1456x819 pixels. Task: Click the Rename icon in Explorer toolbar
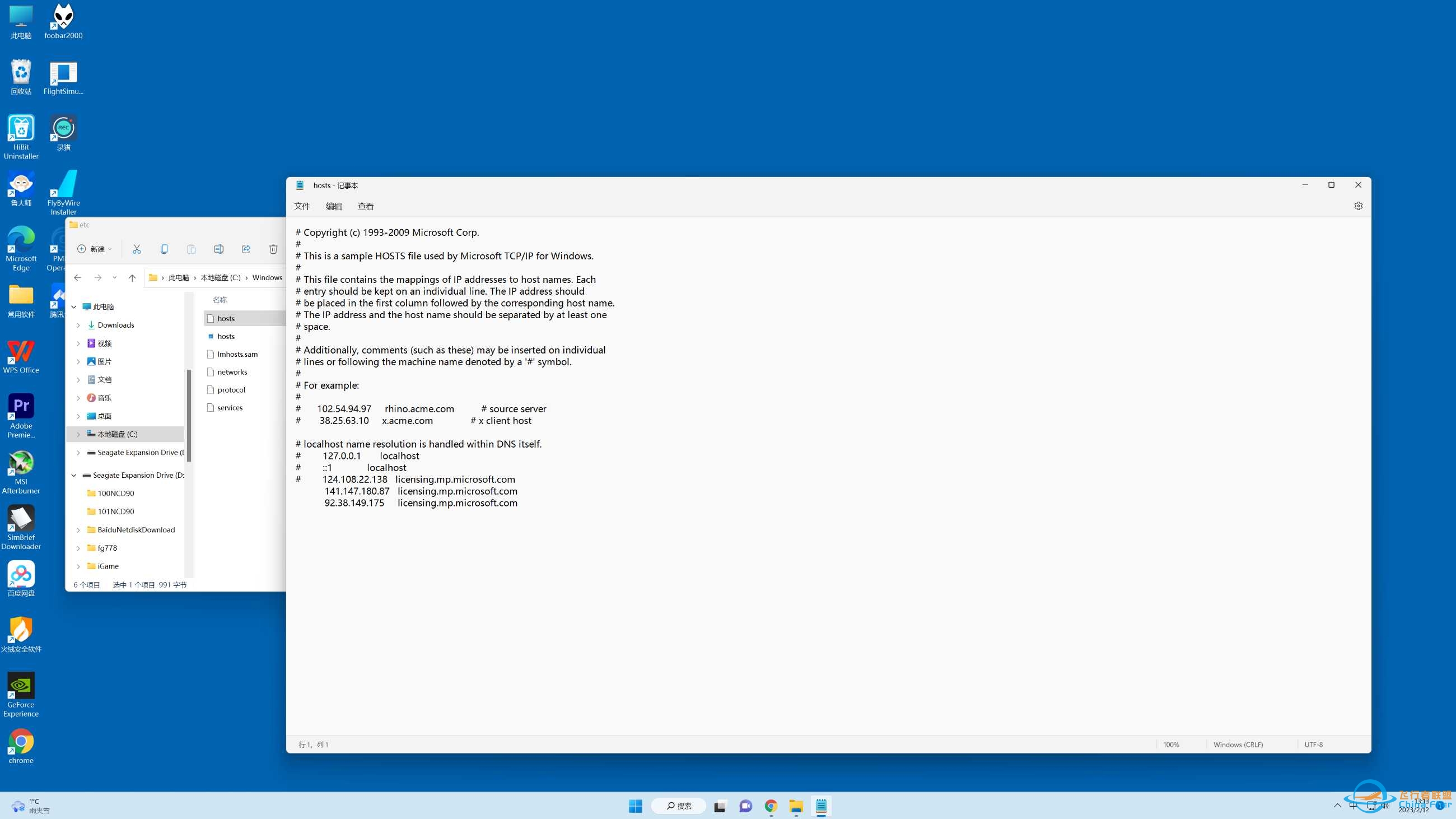click(219, 249)
